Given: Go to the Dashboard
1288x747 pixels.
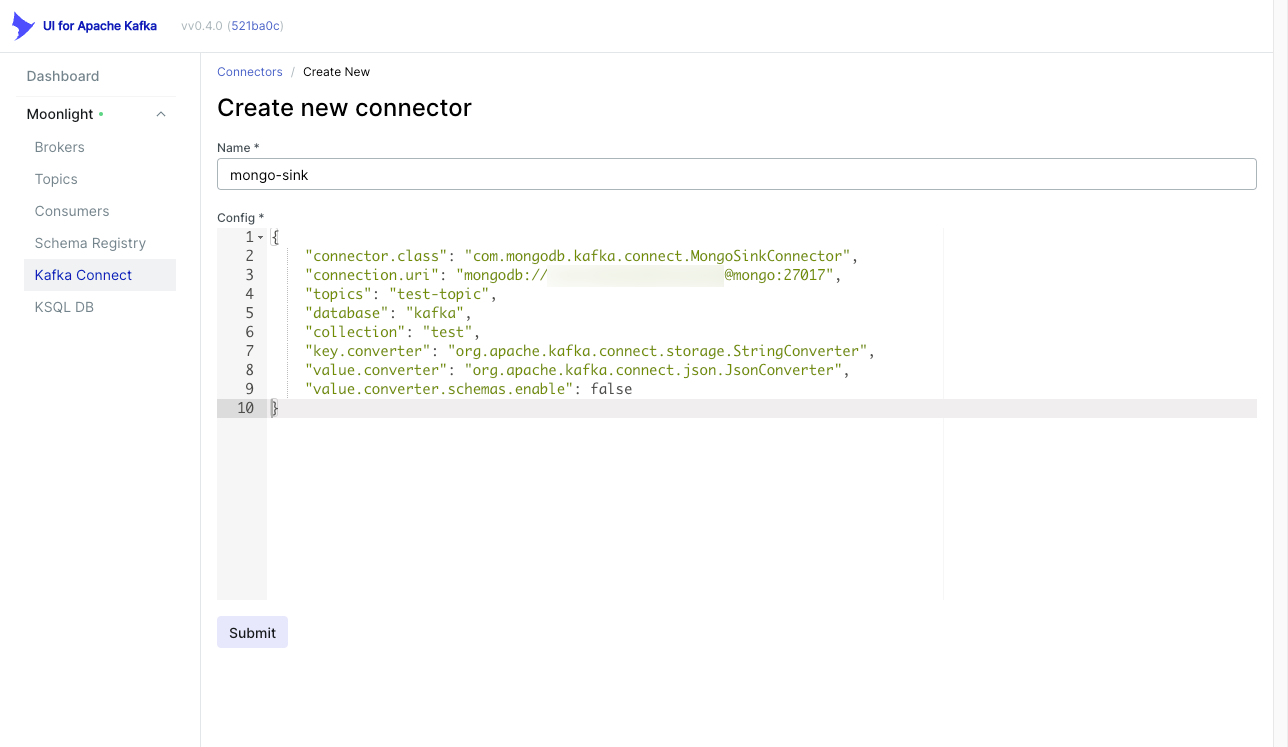Looking at the screenshot, I should click(62, 76).
